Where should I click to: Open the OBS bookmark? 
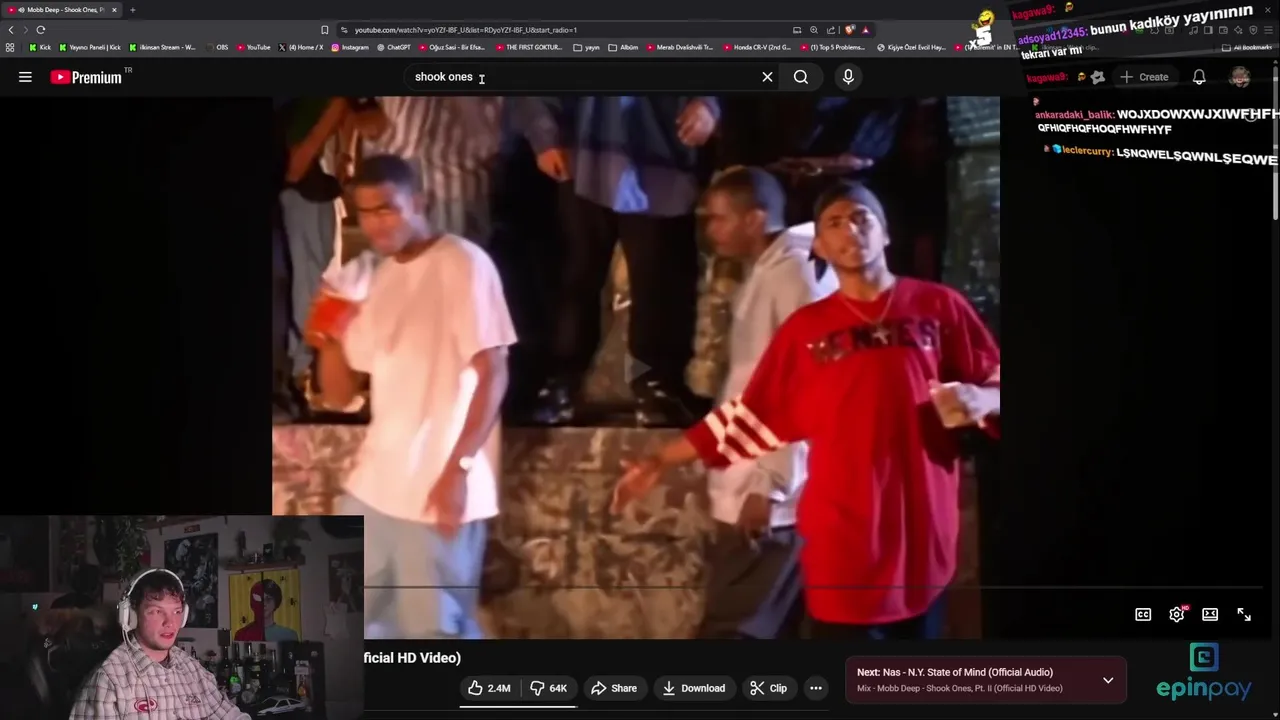pyautogui.click(x=216, y=47)
